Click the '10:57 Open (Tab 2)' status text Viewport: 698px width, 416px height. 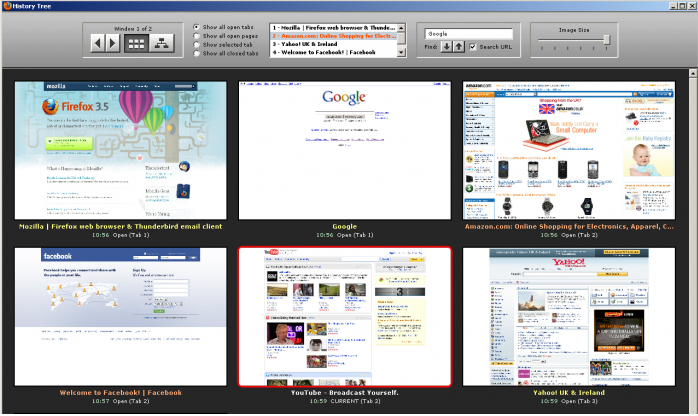coord(121,401)
